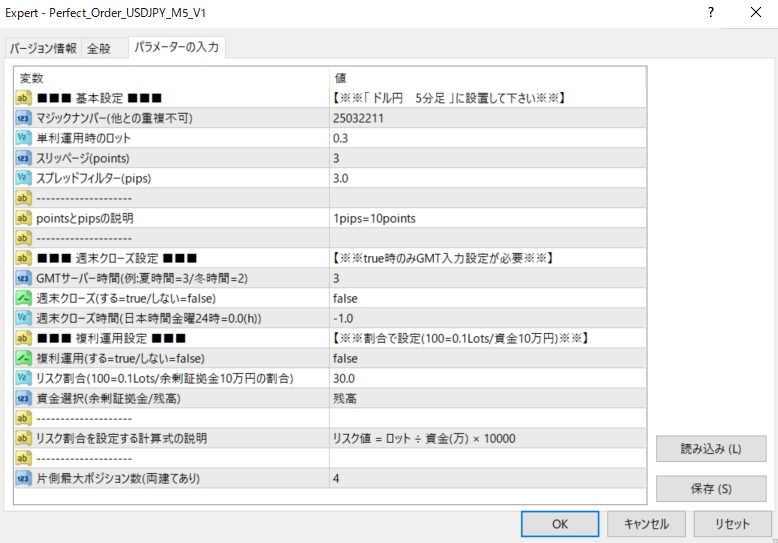Image resolution: width=778 pixels, height=543 pixels.
Task: Edit weekend close time value -1.0
Action: pyautogui.click(x=488, y=318)
